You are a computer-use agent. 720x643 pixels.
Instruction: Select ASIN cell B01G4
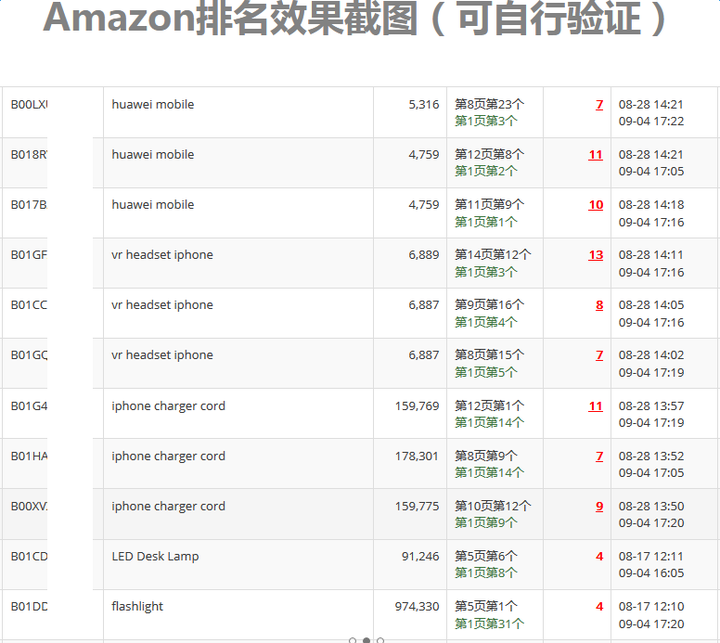pyautogui.click(x=29, y=406)
